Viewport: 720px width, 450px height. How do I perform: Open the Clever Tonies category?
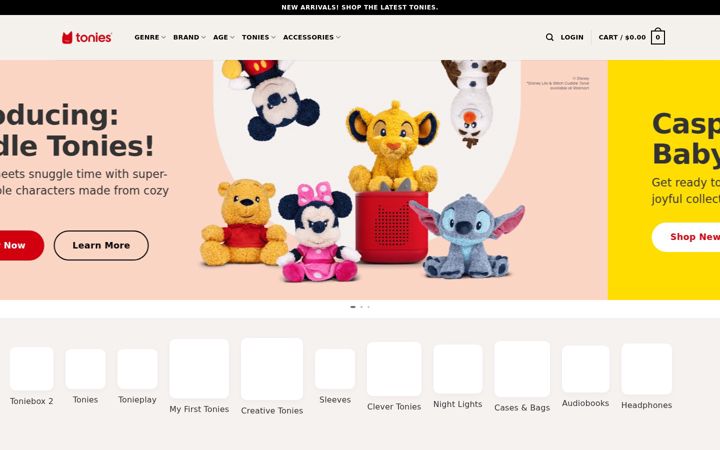pos(394,377)
